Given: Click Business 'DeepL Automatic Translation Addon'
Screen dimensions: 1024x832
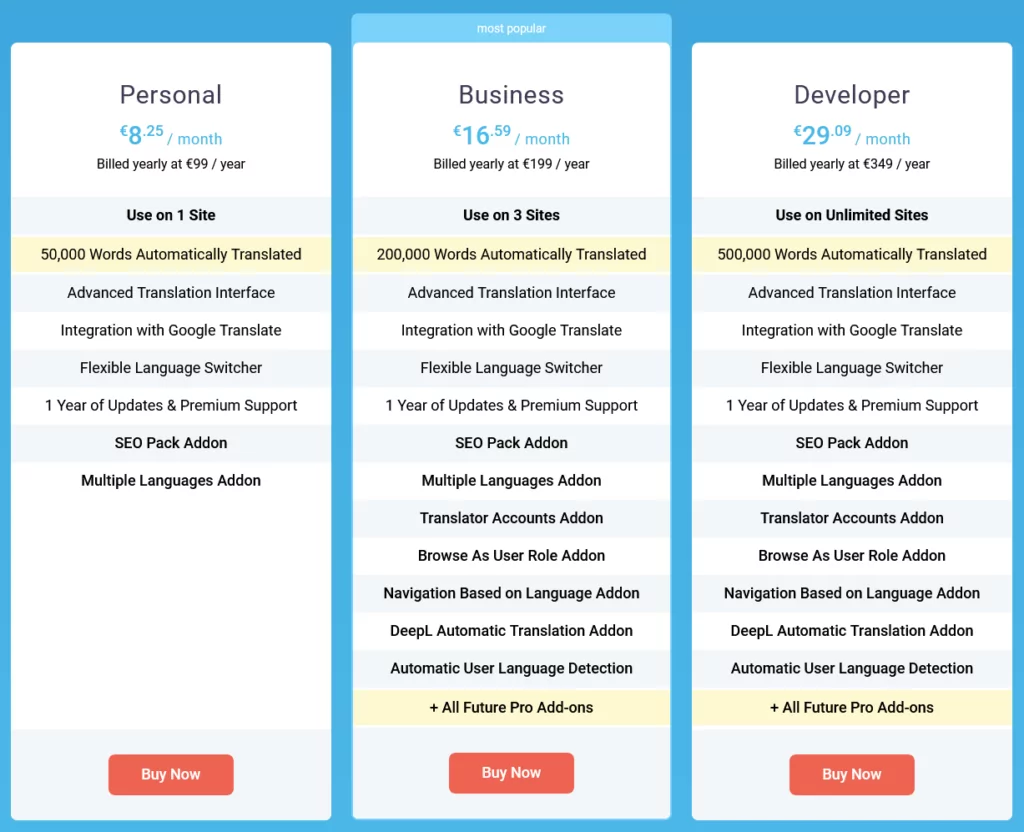Looking at the screenshot, I should (511, 631).
